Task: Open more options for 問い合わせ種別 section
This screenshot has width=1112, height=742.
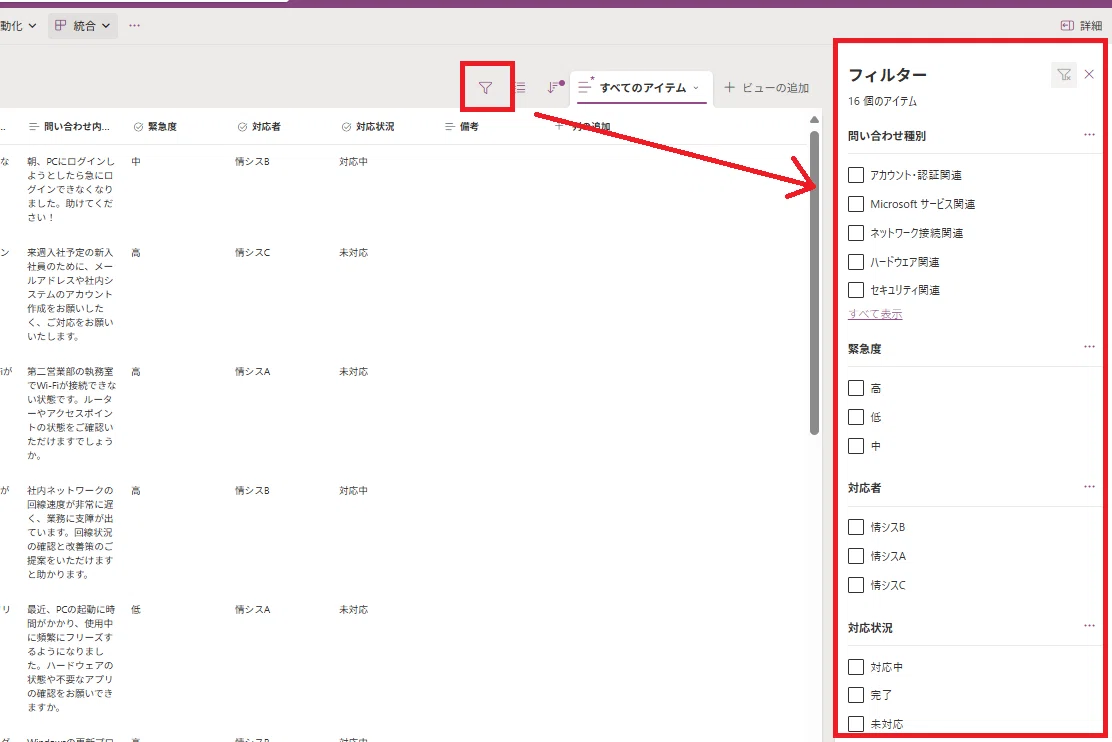Action: tap(1089, 135)
